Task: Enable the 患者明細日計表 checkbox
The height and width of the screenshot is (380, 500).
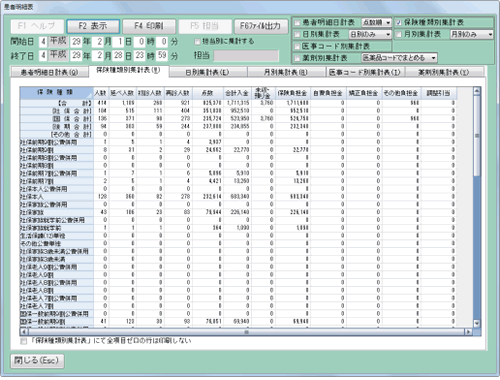Action: point(297,23)
